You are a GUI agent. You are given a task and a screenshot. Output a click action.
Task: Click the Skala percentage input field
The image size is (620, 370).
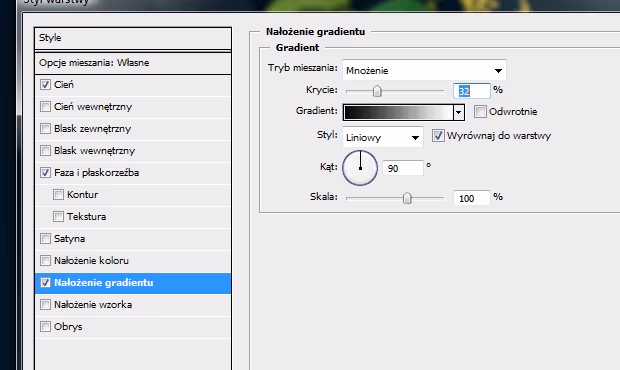[x=472, y=198]
